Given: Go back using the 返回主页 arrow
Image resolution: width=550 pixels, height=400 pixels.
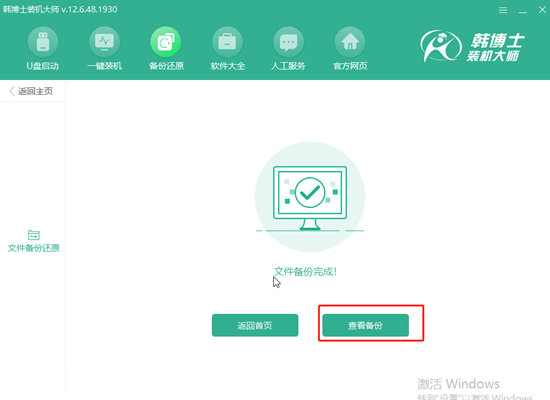Looking at the screenshot, I should coord(12,91).
